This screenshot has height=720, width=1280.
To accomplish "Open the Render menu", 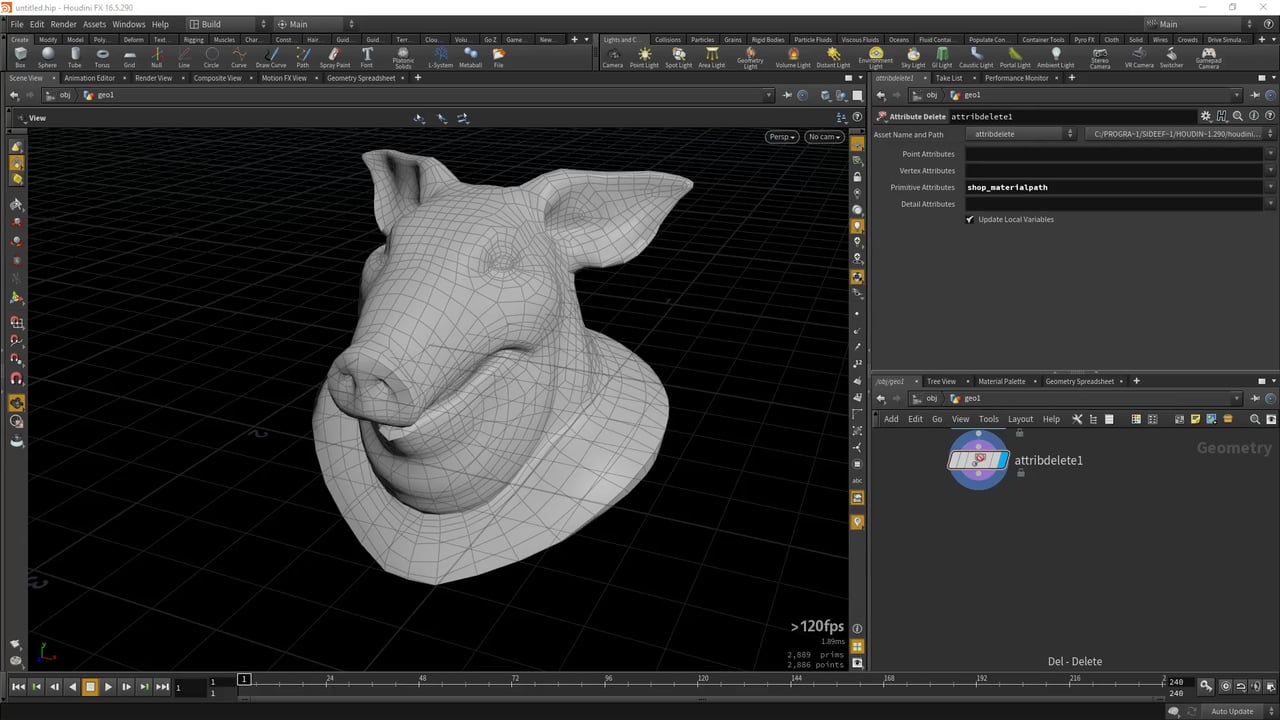I will click(x=63, y=24).
